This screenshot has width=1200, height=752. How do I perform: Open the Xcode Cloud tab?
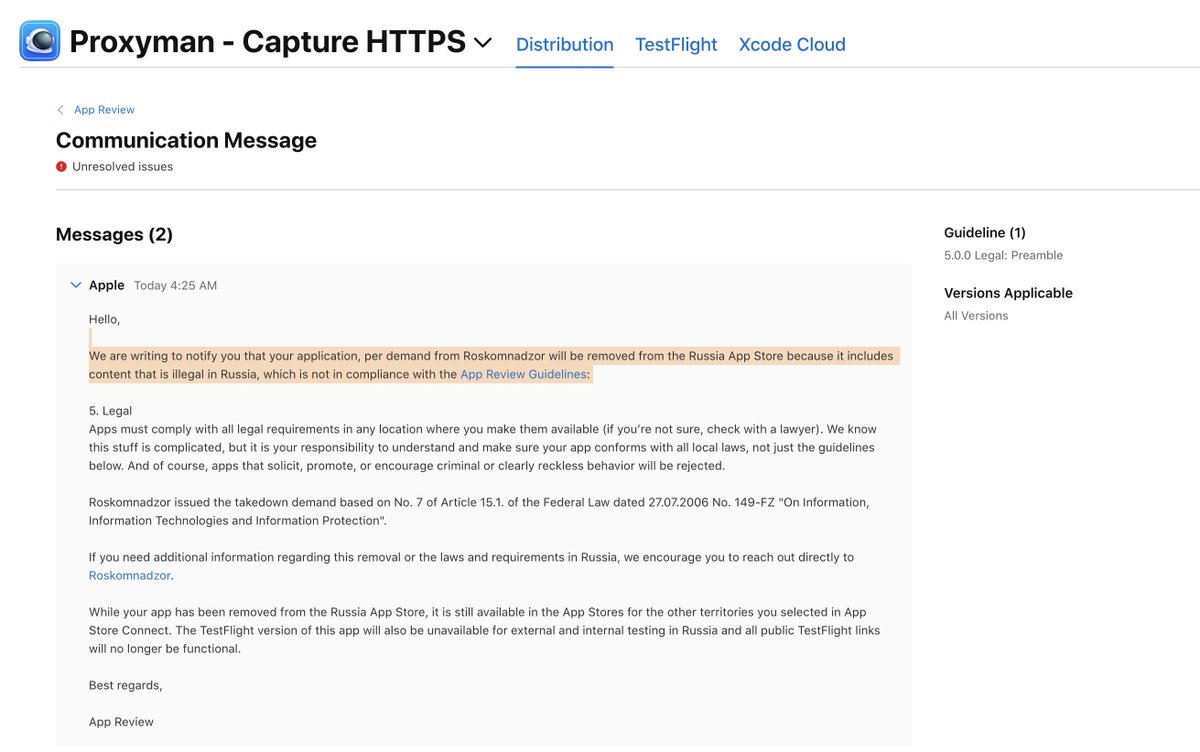(x=792, y=44)
